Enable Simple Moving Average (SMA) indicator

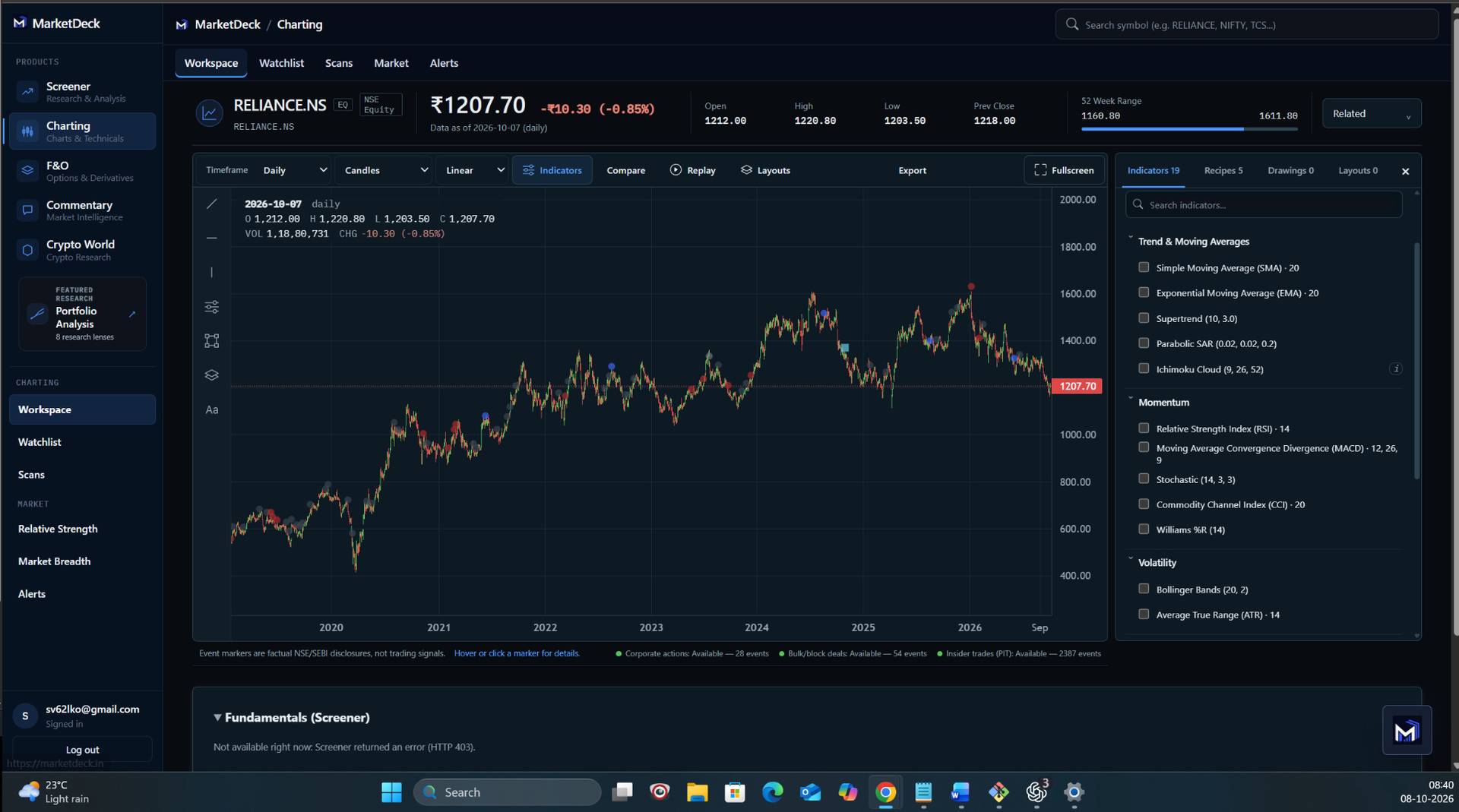click(x=1144, y=267)
